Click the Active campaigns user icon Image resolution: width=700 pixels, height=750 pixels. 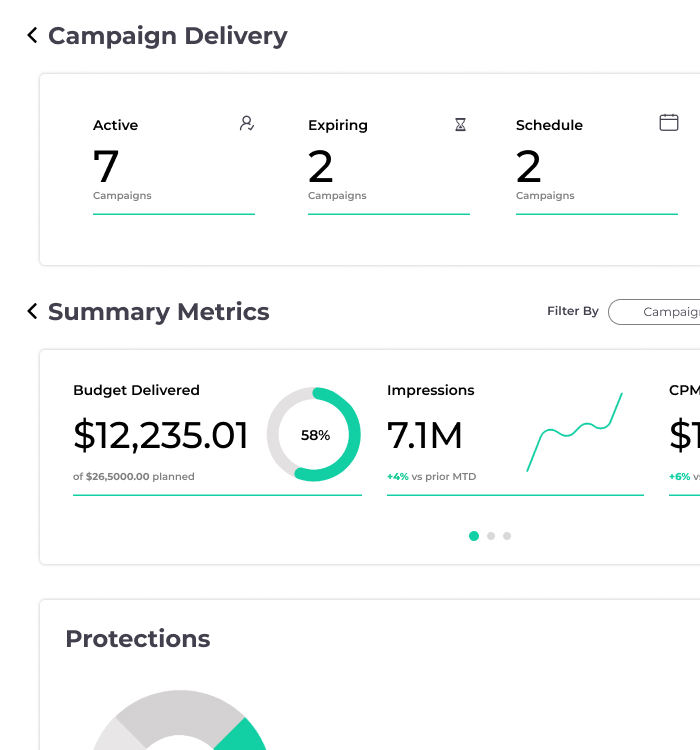pyautogui.click(x=246, y=123)
